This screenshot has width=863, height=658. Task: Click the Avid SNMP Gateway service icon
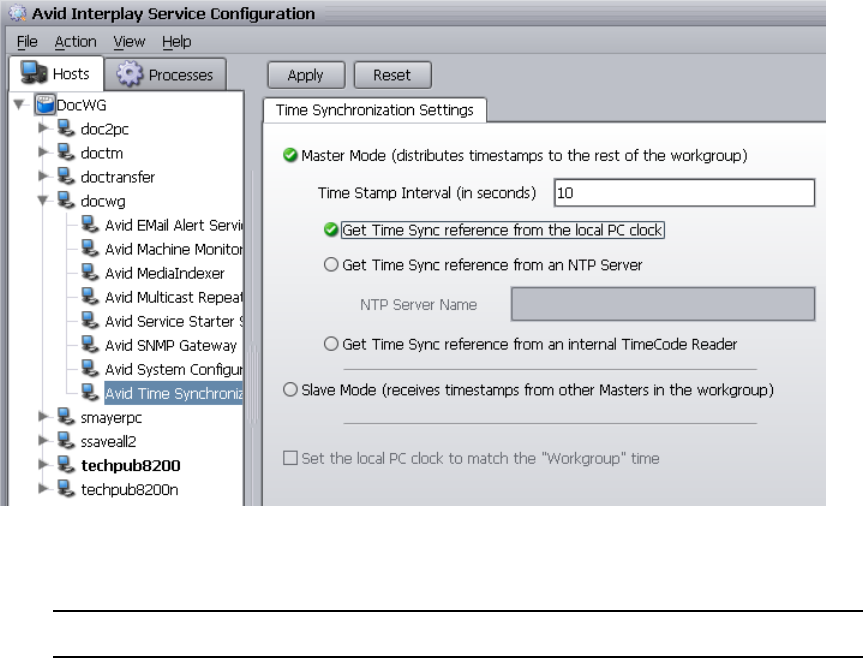90,344
